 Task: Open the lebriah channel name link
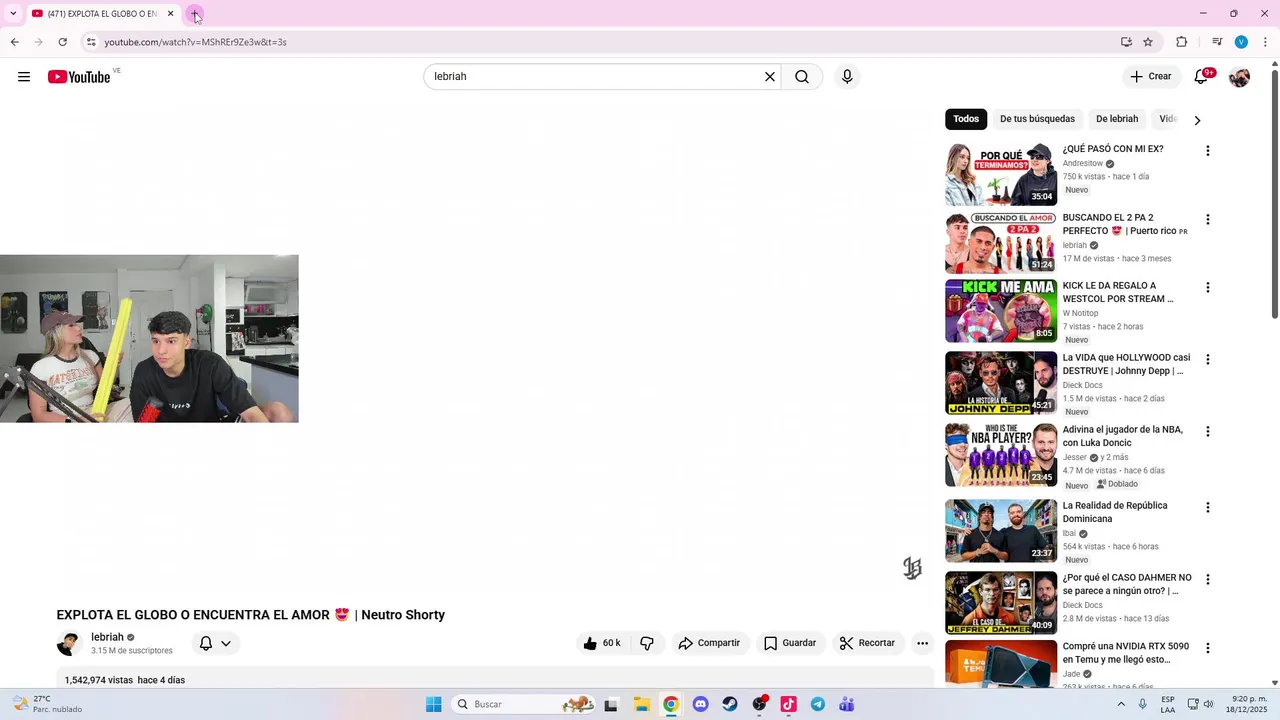tap(107, 637)
